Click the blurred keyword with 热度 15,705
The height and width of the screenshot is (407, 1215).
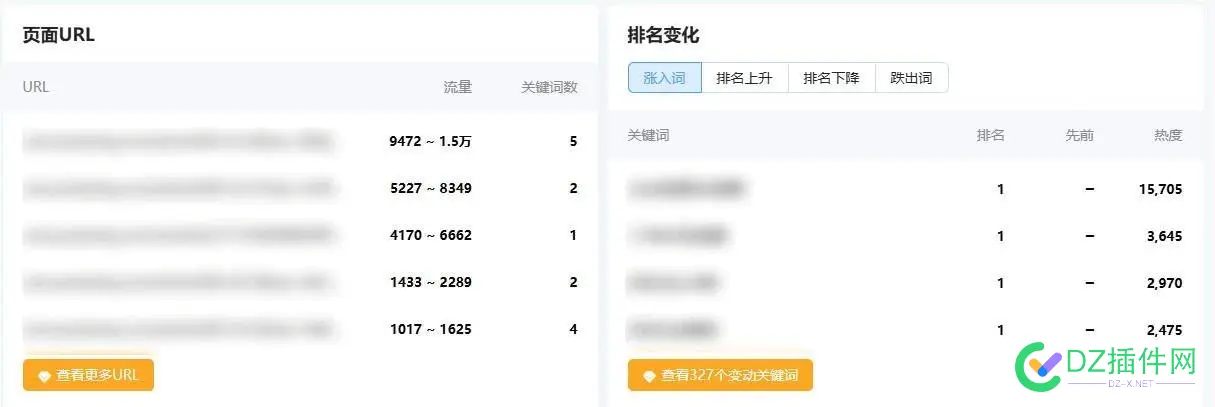pyautogui.click(x=687, y=188)
